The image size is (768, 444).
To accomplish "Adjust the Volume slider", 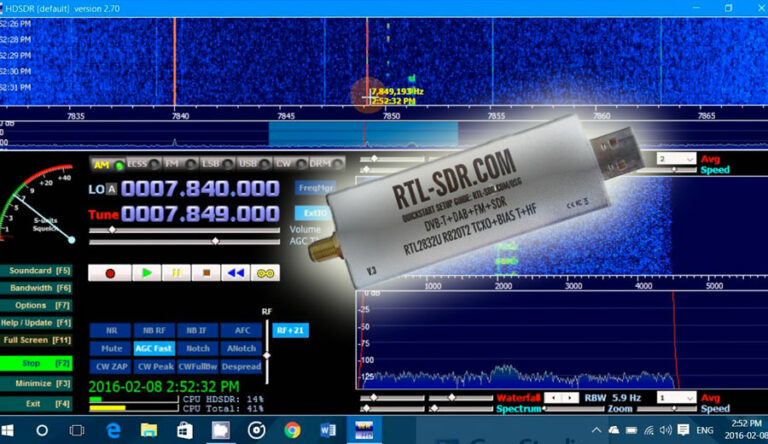I will (x=184, y=229).
